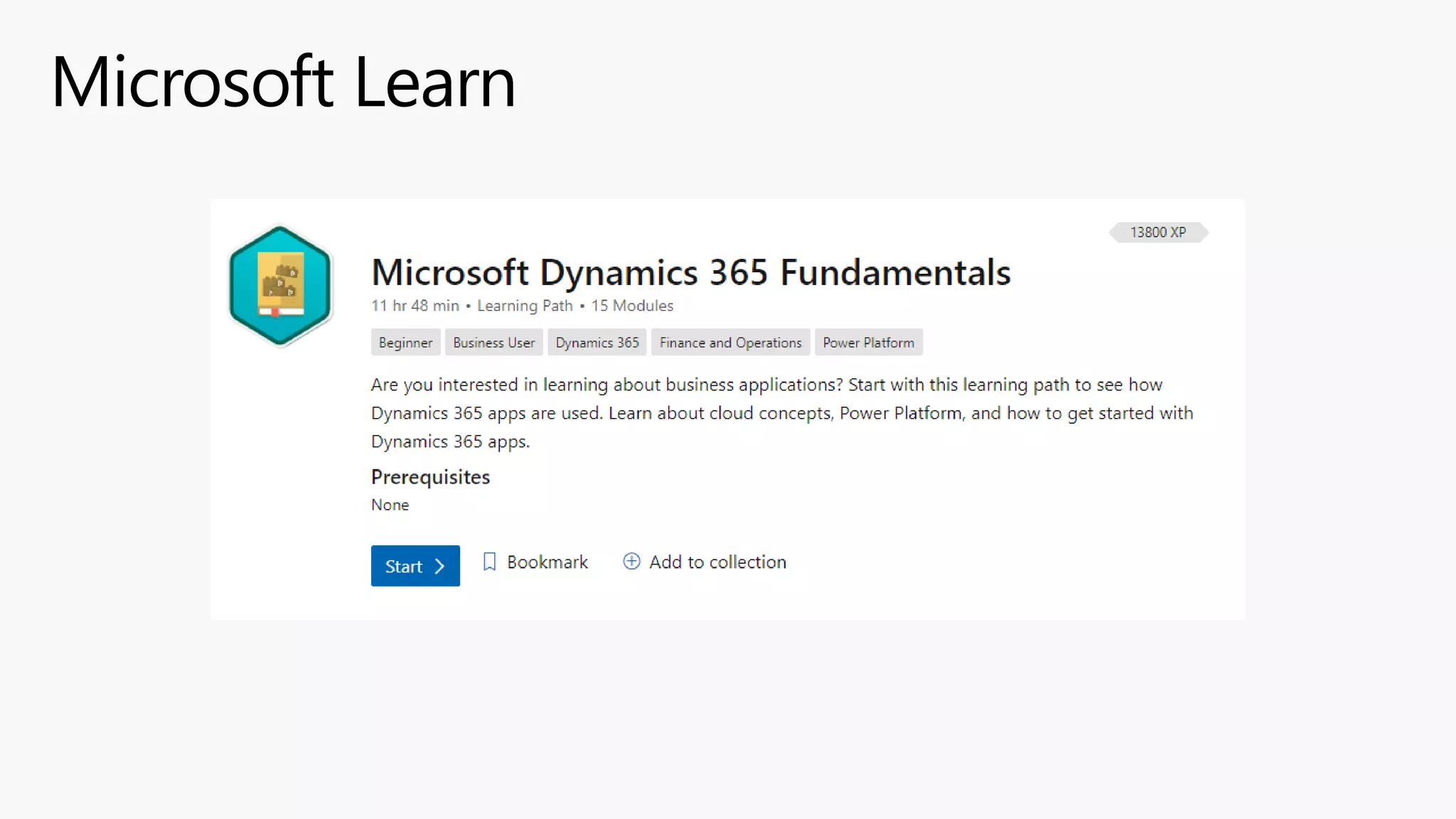
Task: Click the Prerequisites heading
Action: point(430,477)
